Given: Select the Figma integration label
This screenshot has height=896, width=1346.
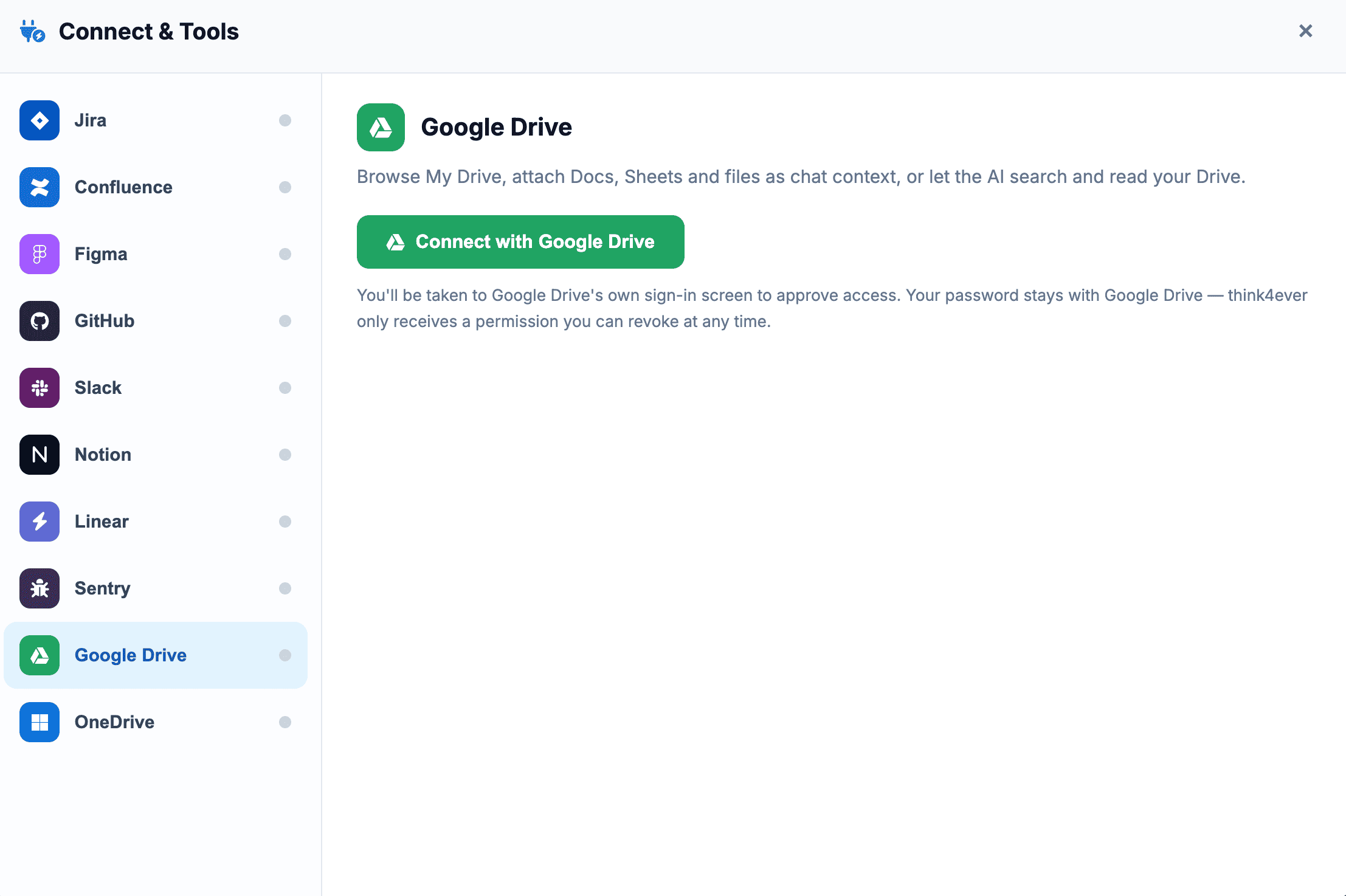Looking at the screenshot, I should [x=101, y=254].
